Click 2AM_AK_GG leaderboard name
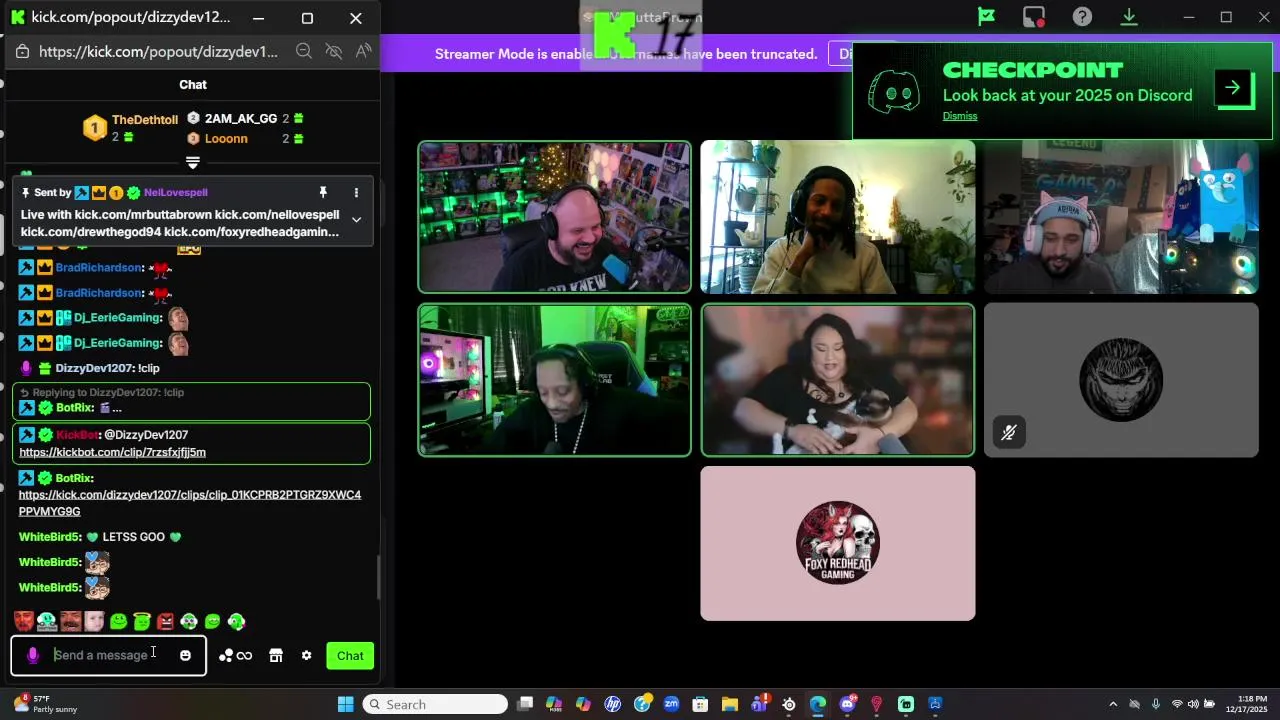The height and width of the screenshot is (720, 1280). pyautogui.click(x=241, y=119)
